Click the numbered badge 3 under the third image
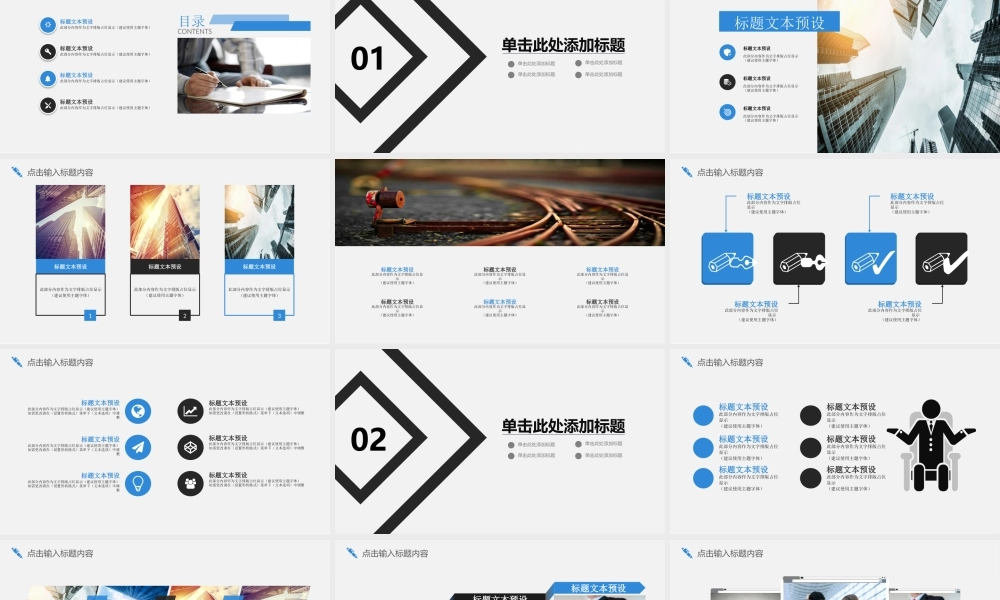 [x=278, y=313]
